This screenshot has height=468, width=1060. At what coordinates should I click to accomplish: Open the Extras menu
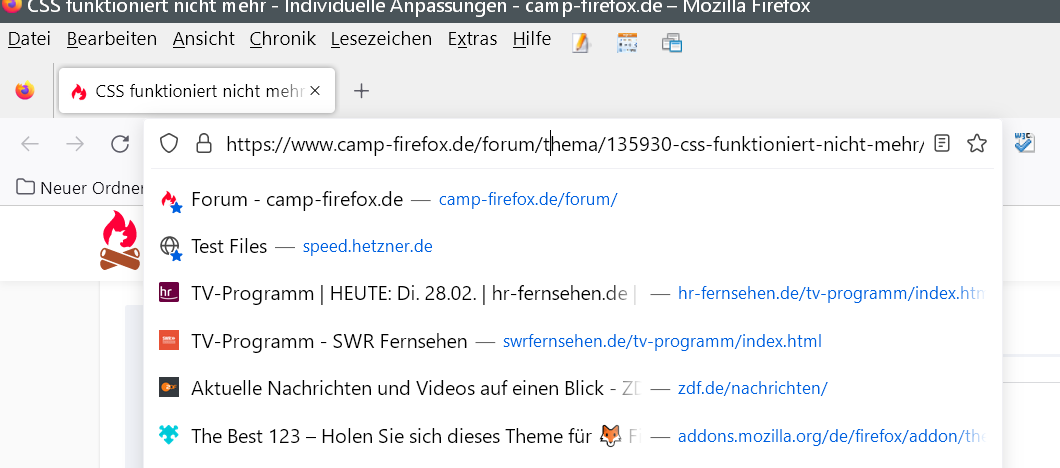tap(472, 39)
